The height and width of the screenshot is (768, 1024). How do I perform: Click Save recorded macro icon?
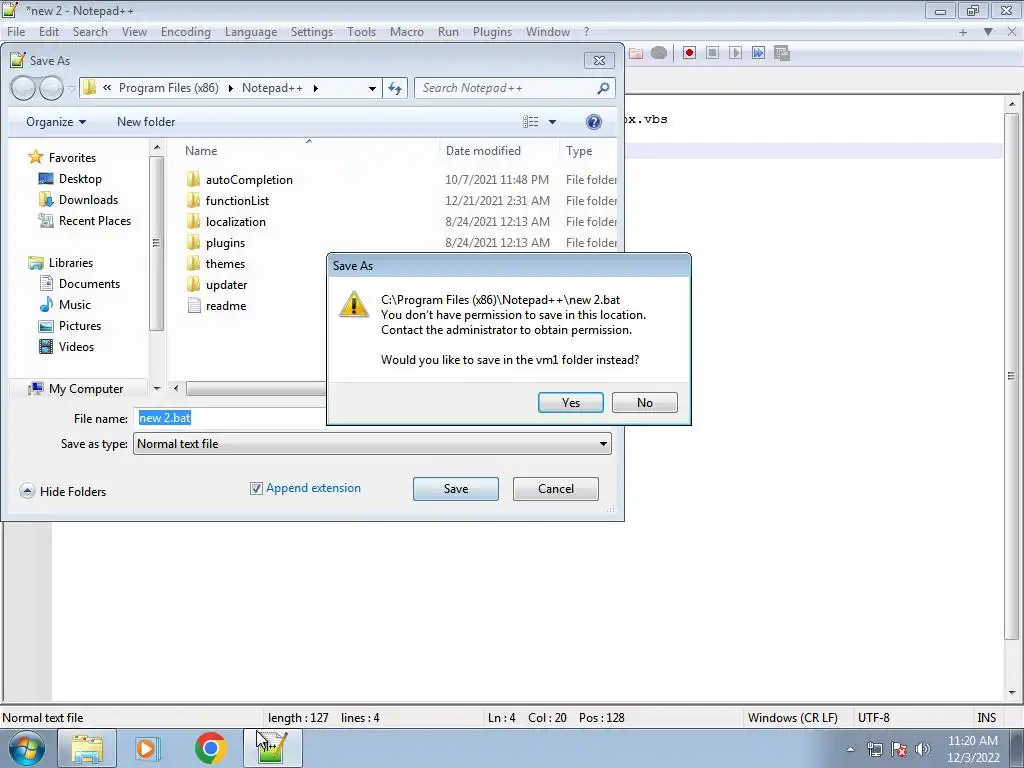pos(782,53)
